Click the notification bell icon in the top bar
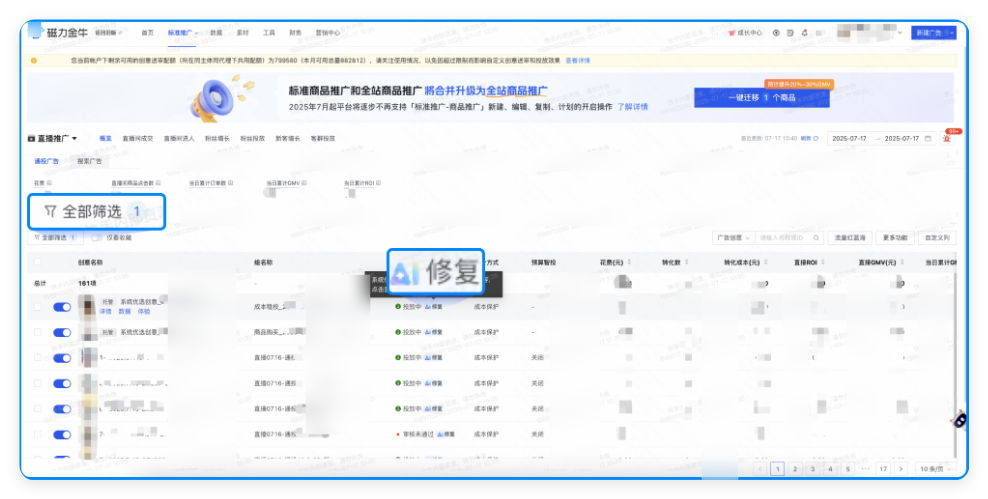 [x=805, y=33]
